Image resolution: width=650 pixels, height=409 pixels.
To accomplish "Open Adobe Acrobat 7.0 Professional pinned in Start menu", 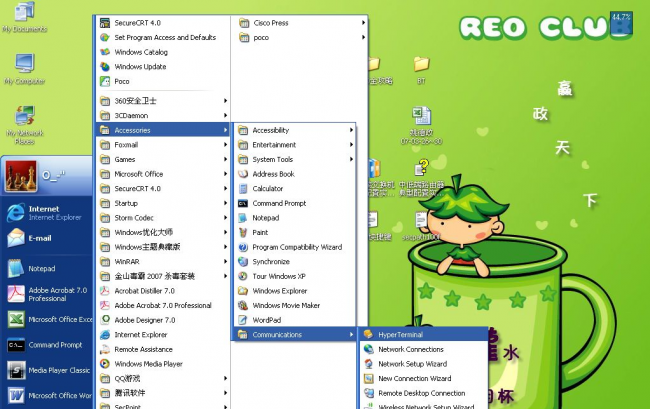I will tap(47, 294).
